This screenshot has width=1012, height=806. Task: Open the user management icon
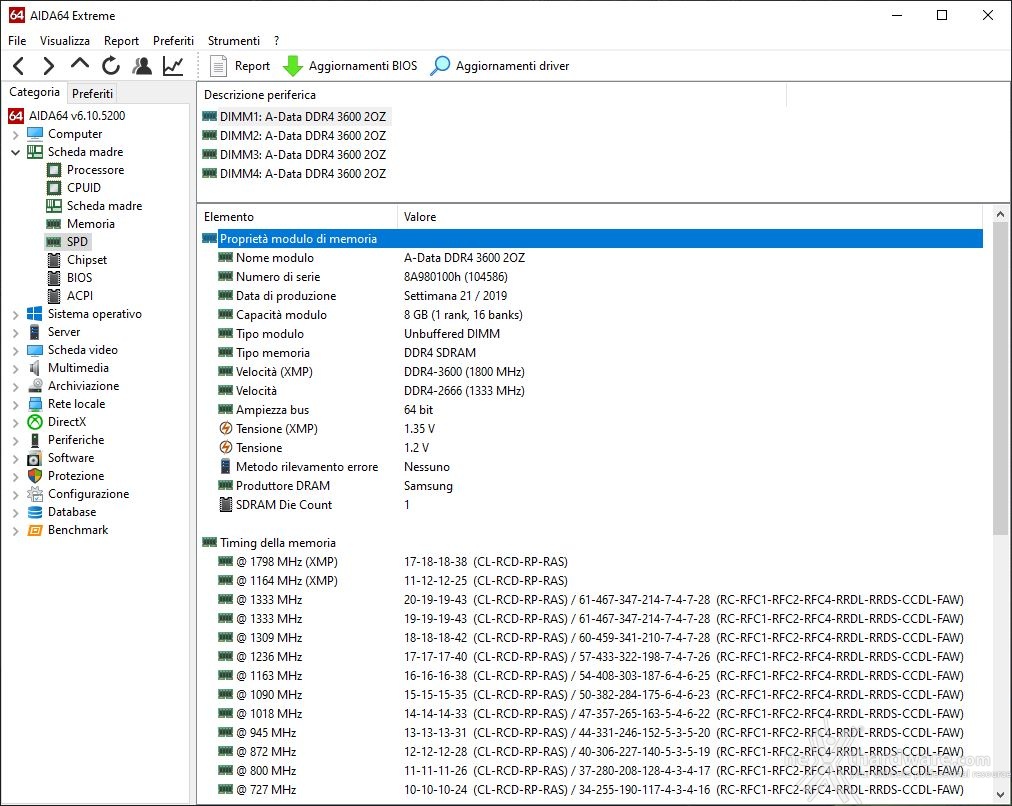coord(141,66)
